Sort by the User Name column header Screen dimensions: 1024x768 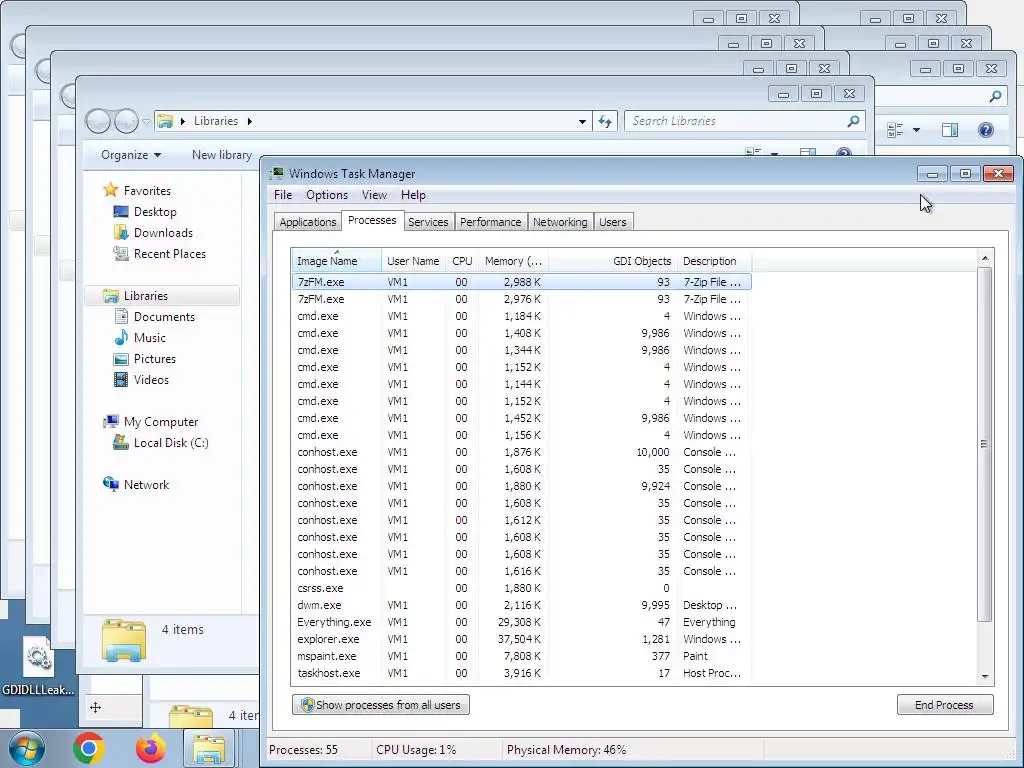click(x=413, y=261)
